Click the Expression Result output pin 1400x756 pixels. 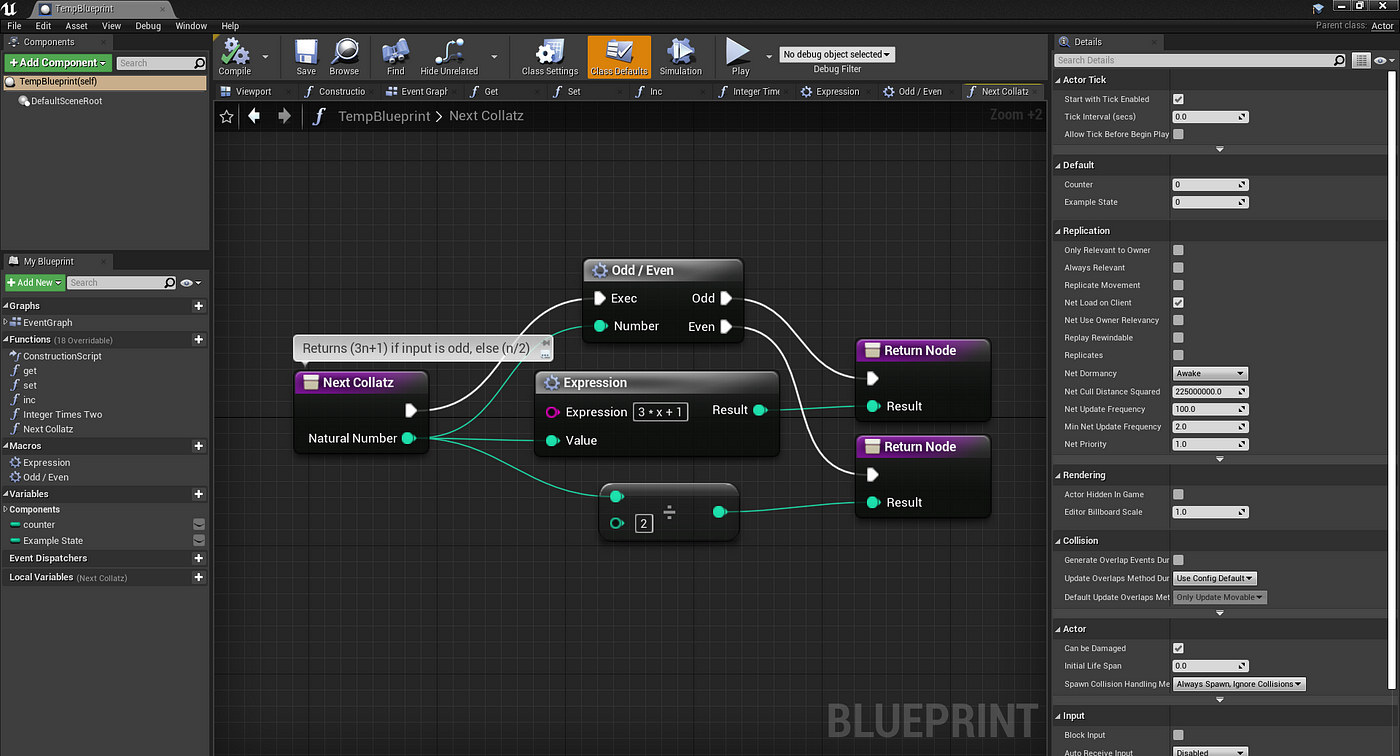759,410
